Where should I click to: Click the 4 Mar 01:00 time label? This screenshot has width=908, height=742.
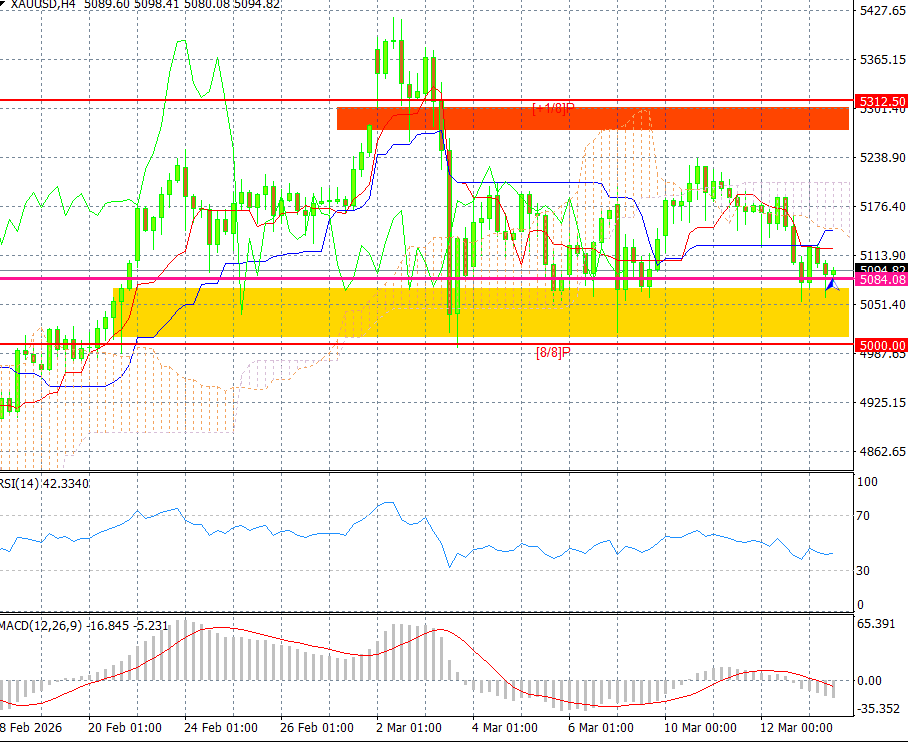[504, 728]
